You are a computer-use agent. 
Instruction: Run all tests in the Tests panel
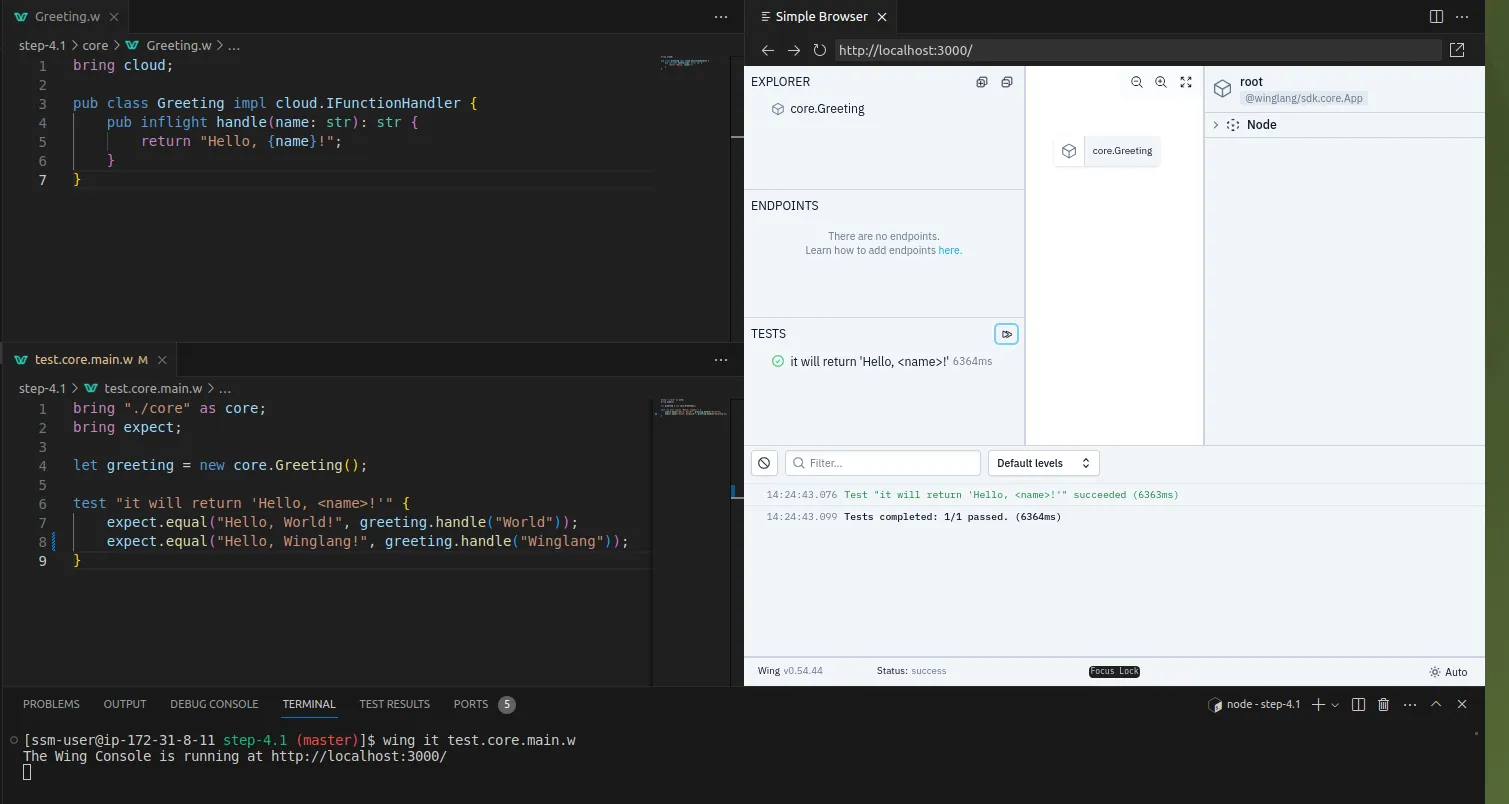point(1006,334)
